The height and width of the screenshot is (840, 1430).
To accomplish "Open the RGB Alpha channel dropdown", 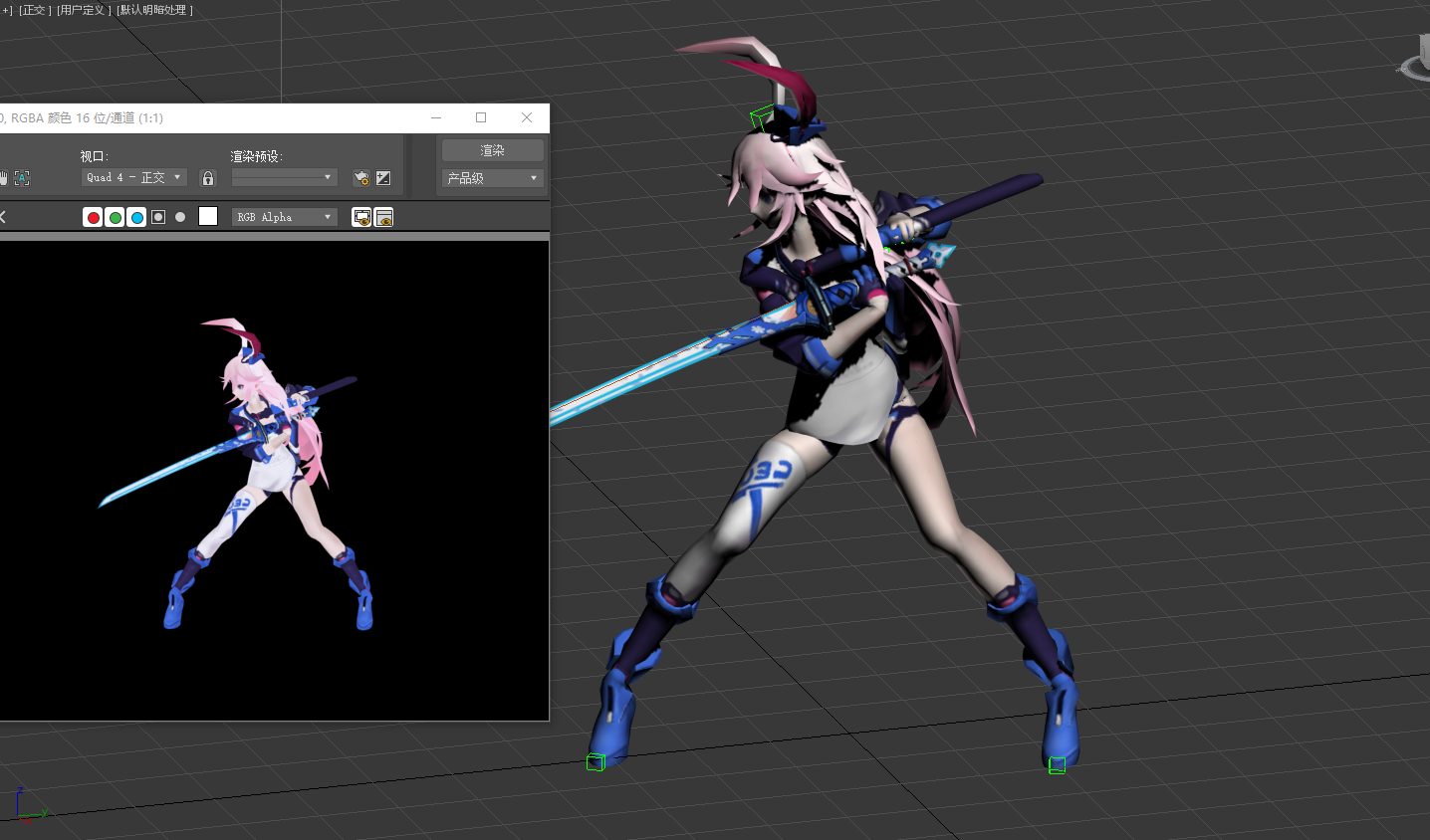I will (x=284, y=217).
